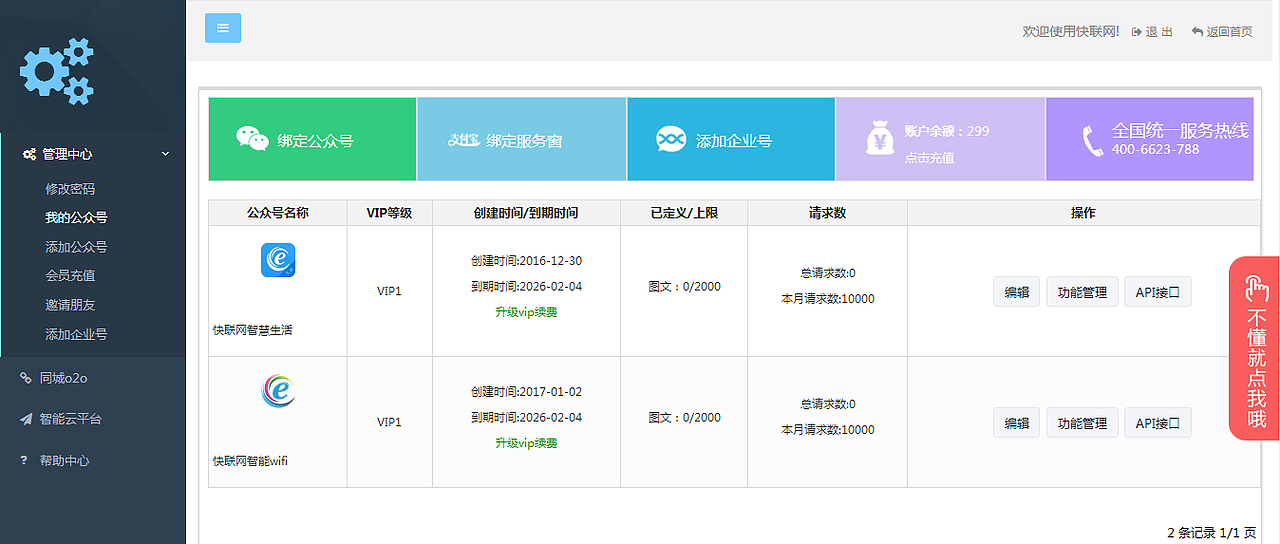The width and height of the screenshot is (1280, 544).
Task: Click the link icon beside 同城o2o
Action: click(26, 377)
